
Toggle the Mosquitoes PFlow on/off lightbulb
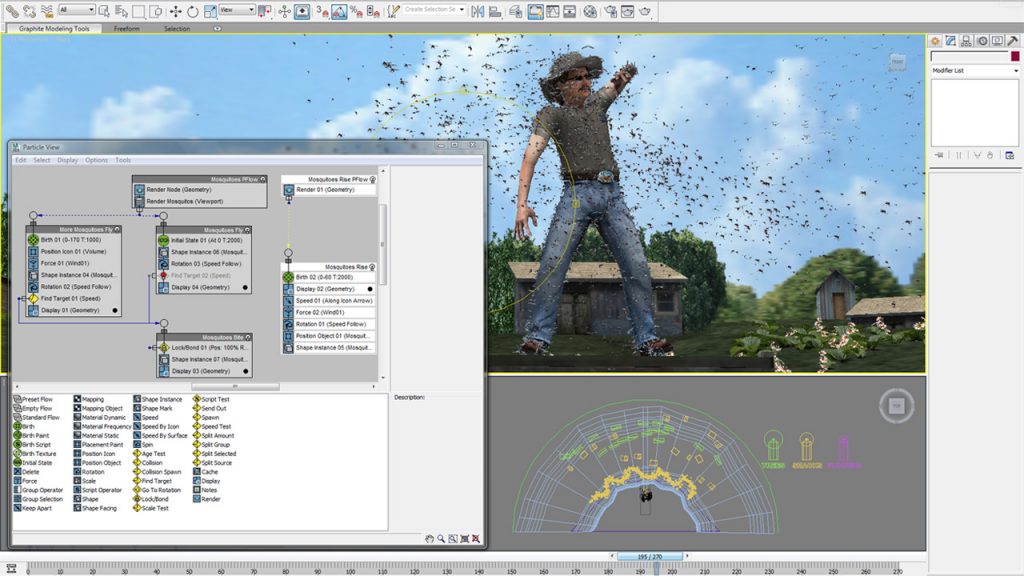pos(262,179)
